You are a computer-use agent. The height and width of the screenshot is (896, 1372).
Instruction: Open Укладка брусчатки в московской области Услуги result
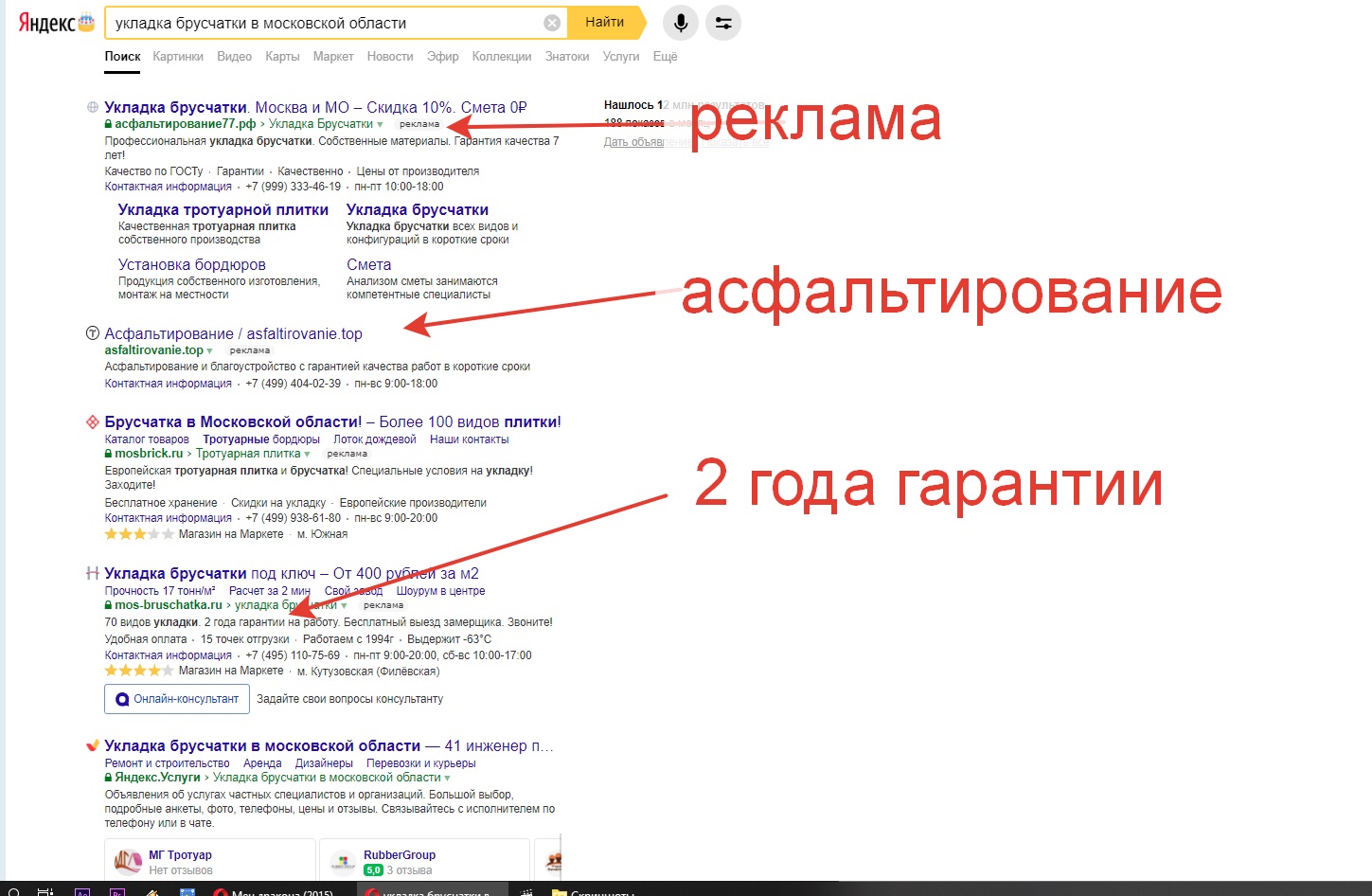click(x=329, y=745)
